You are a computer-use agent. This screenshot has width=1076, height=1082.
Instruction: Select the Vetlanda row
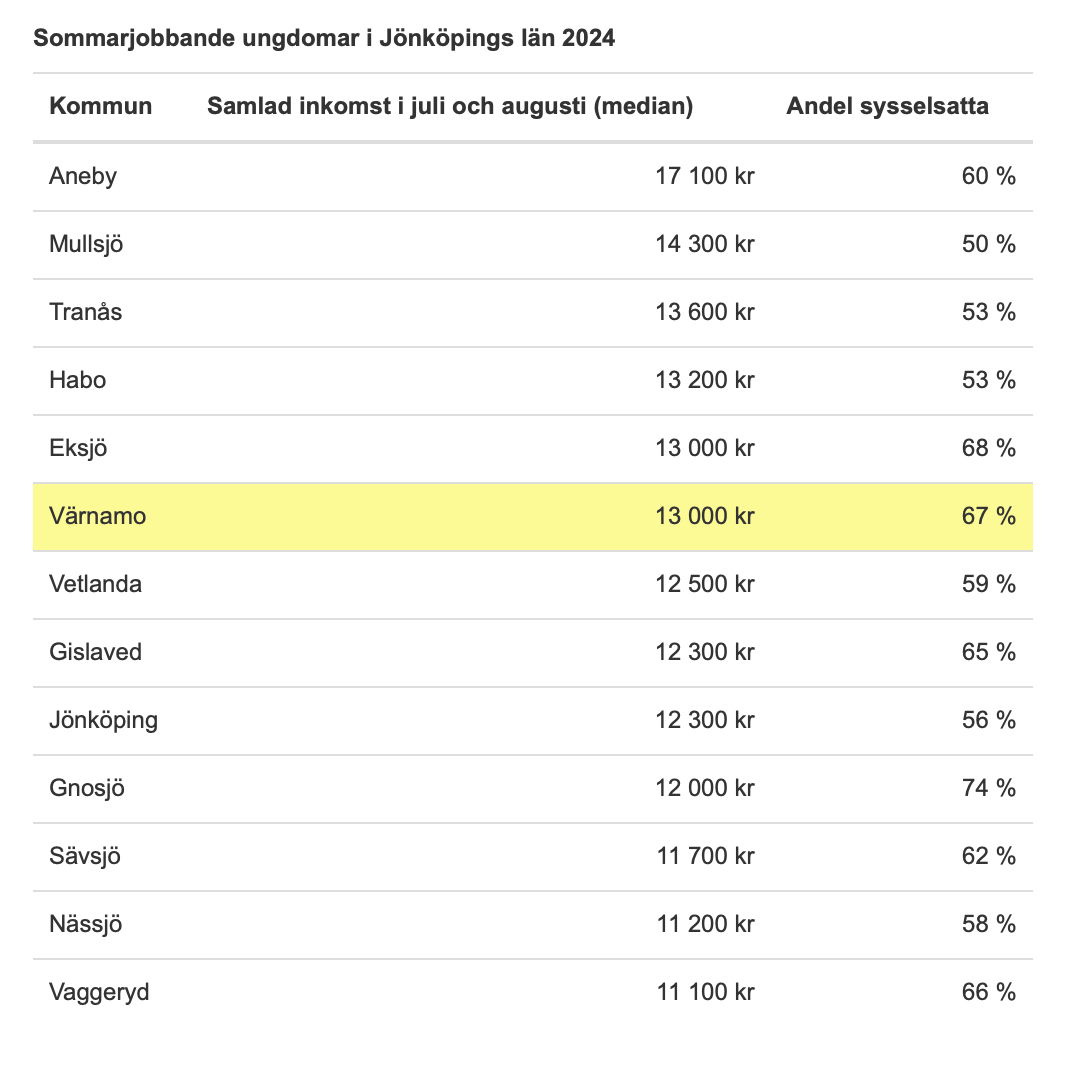[x=533, y=584]
